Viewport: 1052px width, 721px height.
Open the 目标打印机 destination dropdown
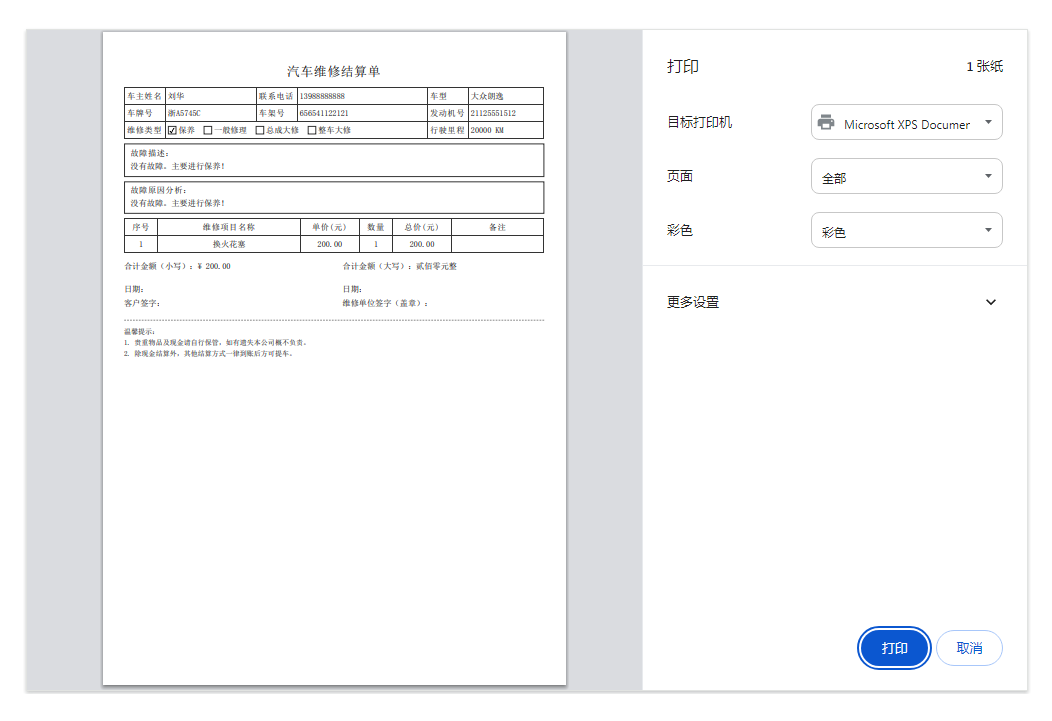coord(906,122)
